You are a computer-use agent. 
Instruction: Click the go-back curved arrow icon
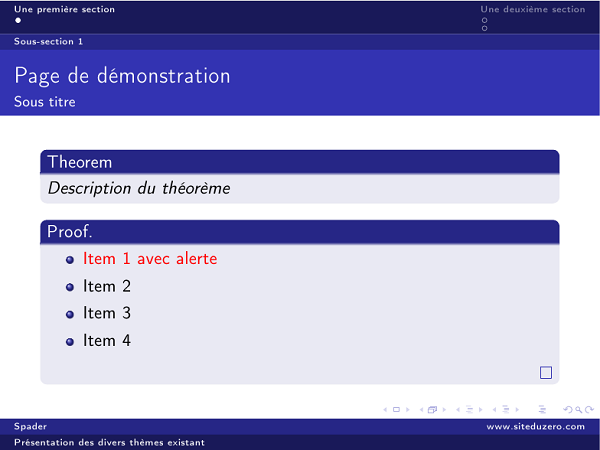point(568,409)
